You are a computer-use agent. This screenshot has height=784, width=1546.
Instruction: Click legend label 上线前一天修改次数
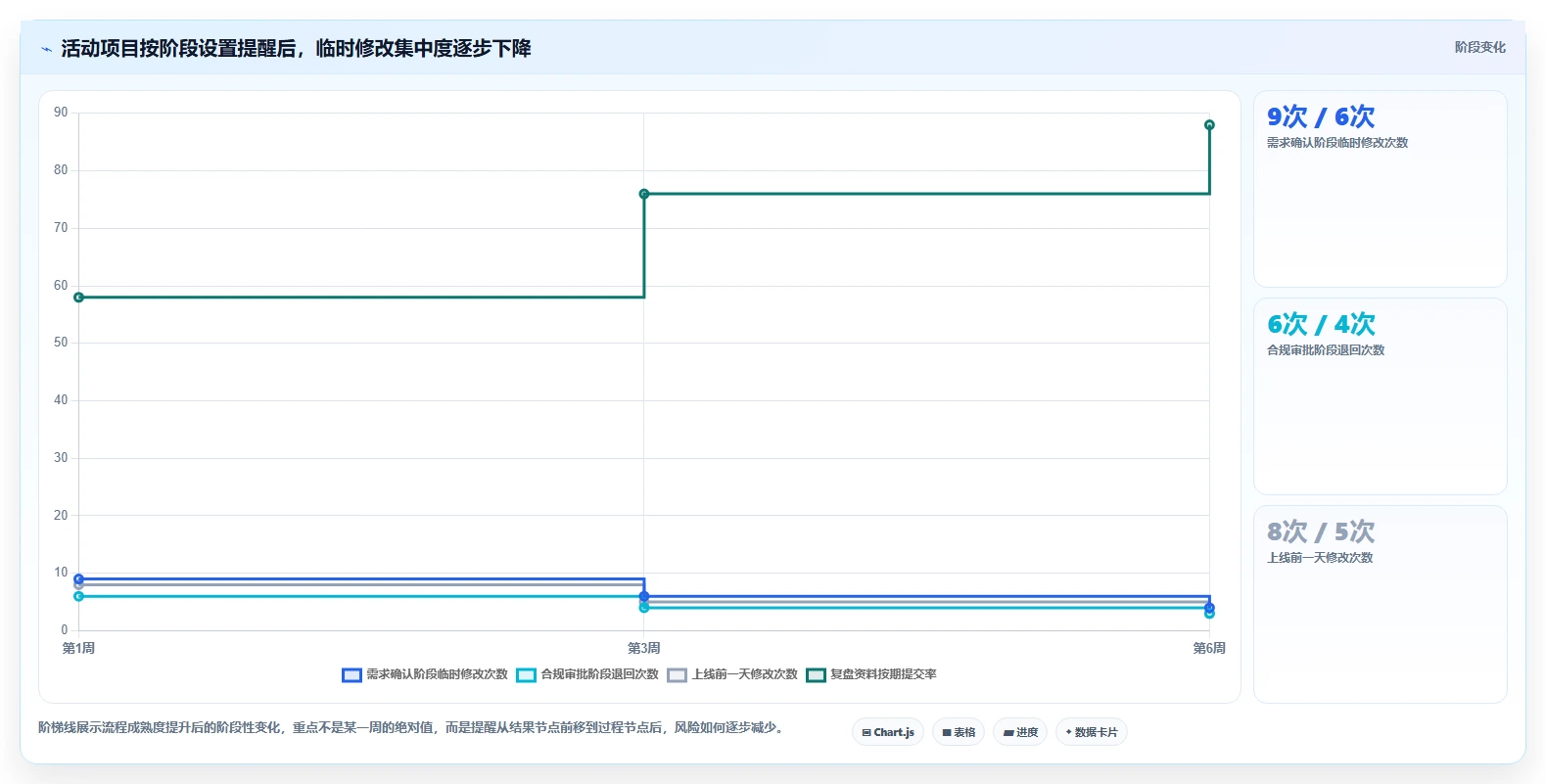click(x=744, y=674)
